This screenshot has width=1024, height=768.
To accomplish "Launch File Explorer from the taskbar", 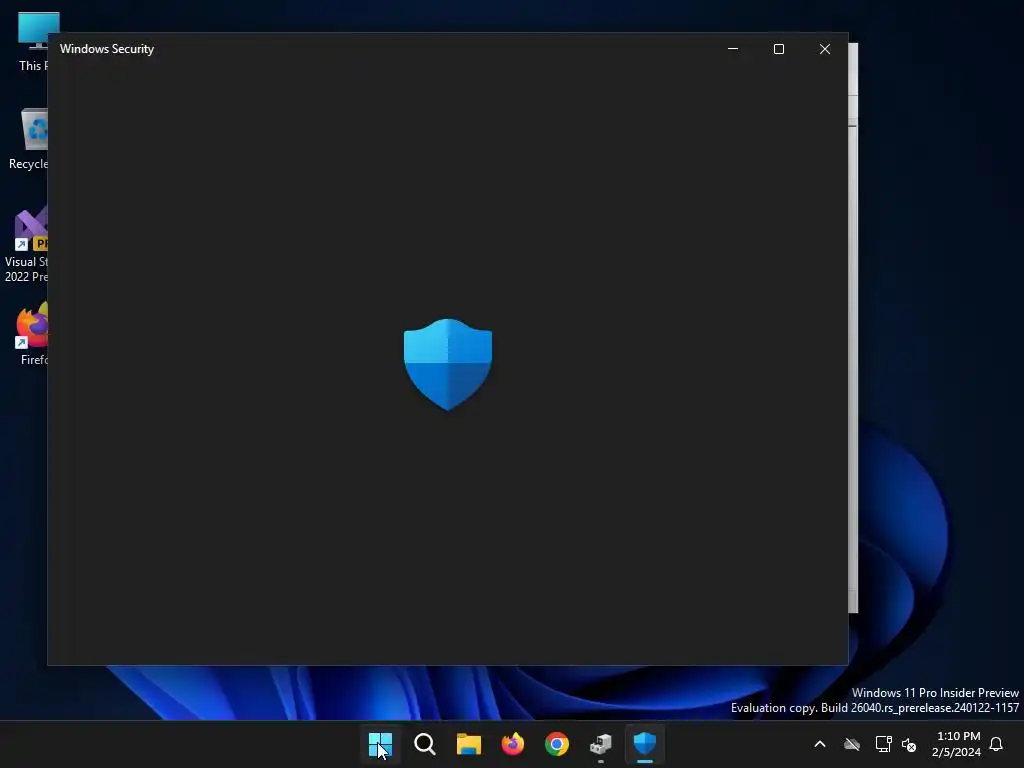I will point(469,744).
